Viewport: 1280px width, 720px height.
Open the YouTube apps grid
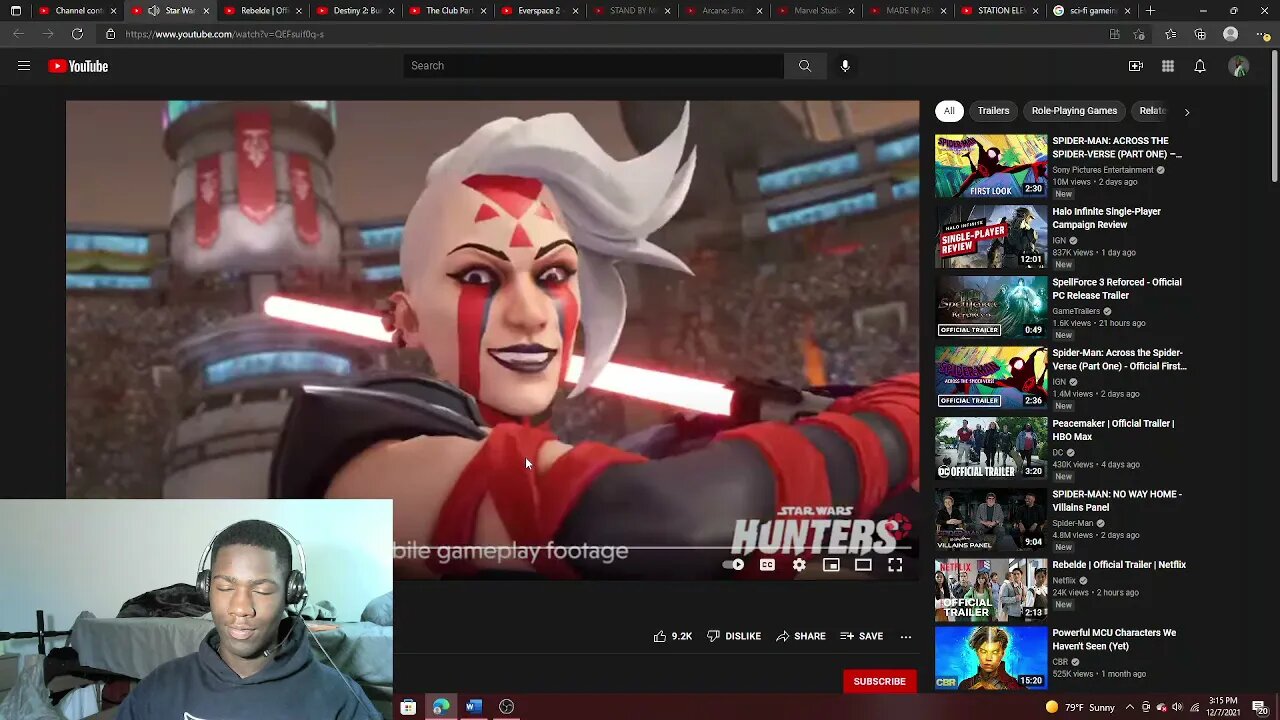(x=1168, y=66)
